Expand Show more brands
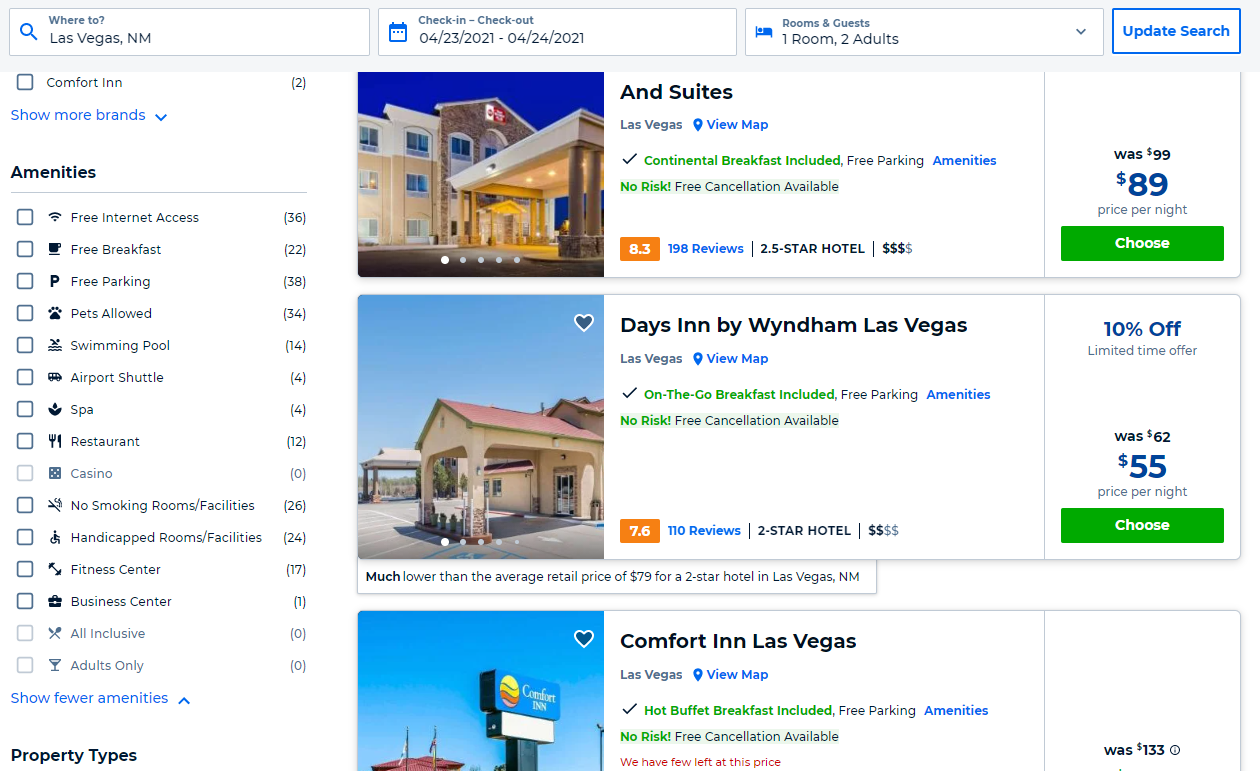 pos(89,115)
